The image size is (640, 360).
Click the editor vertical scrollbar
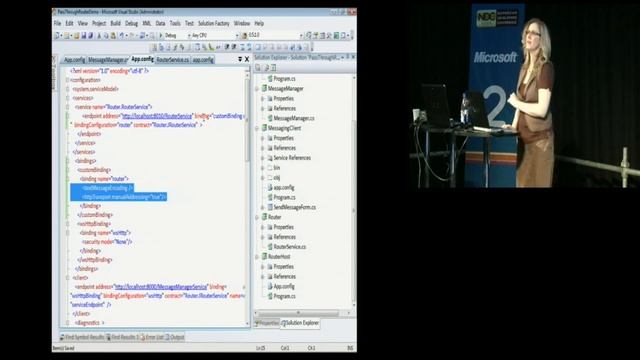pyautogui.click(x=247, y=196)
